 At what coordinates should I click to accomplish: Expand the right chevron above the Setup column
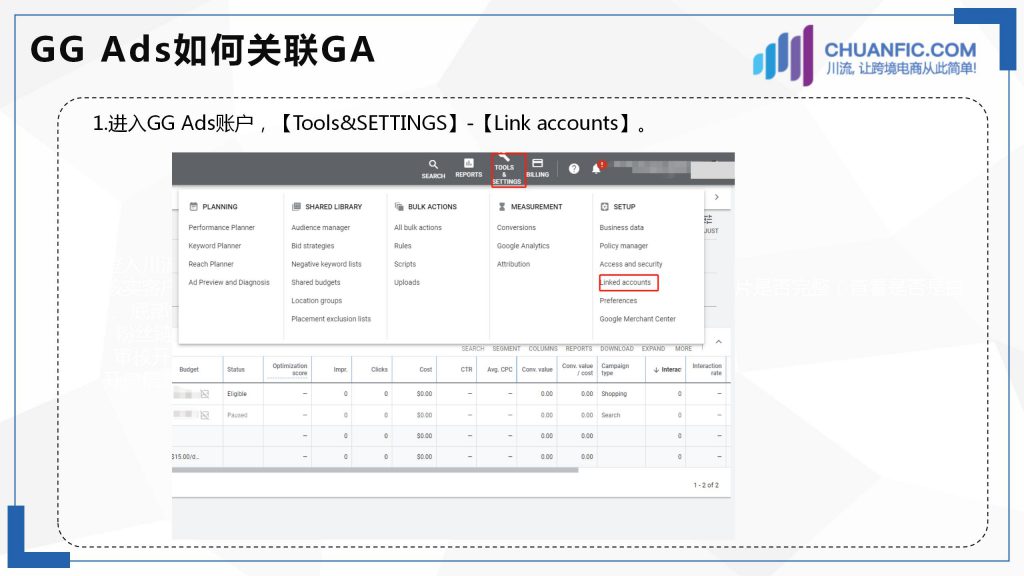716,197
